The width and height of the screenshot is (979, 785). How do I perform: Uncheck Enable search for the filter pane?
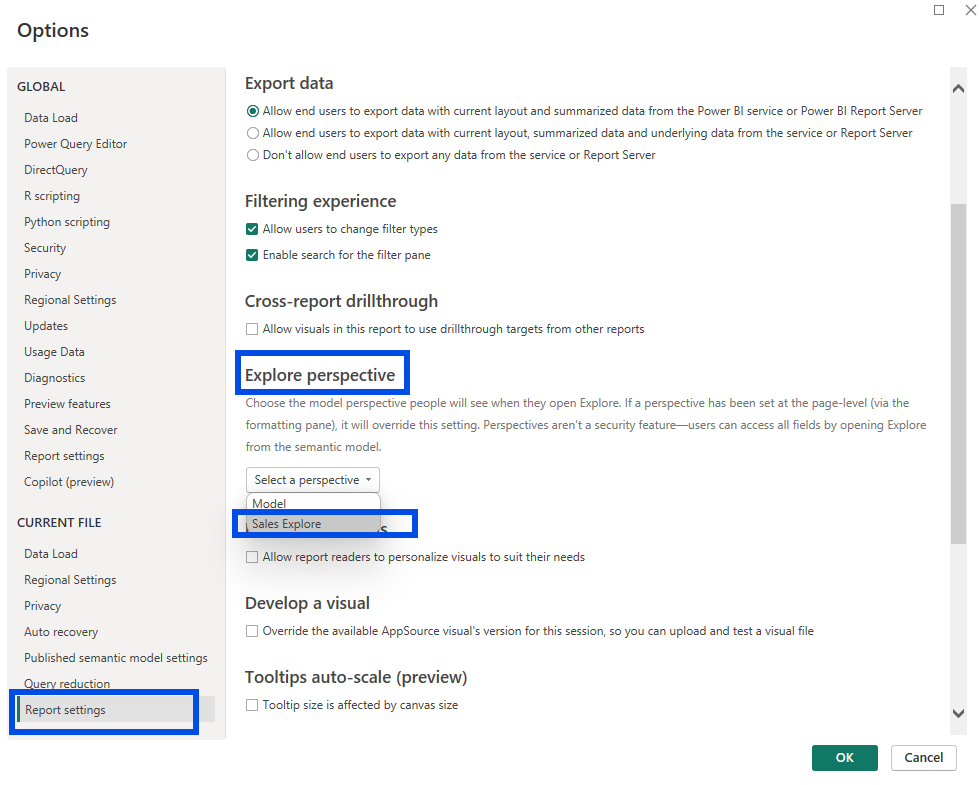pos(252,255)
